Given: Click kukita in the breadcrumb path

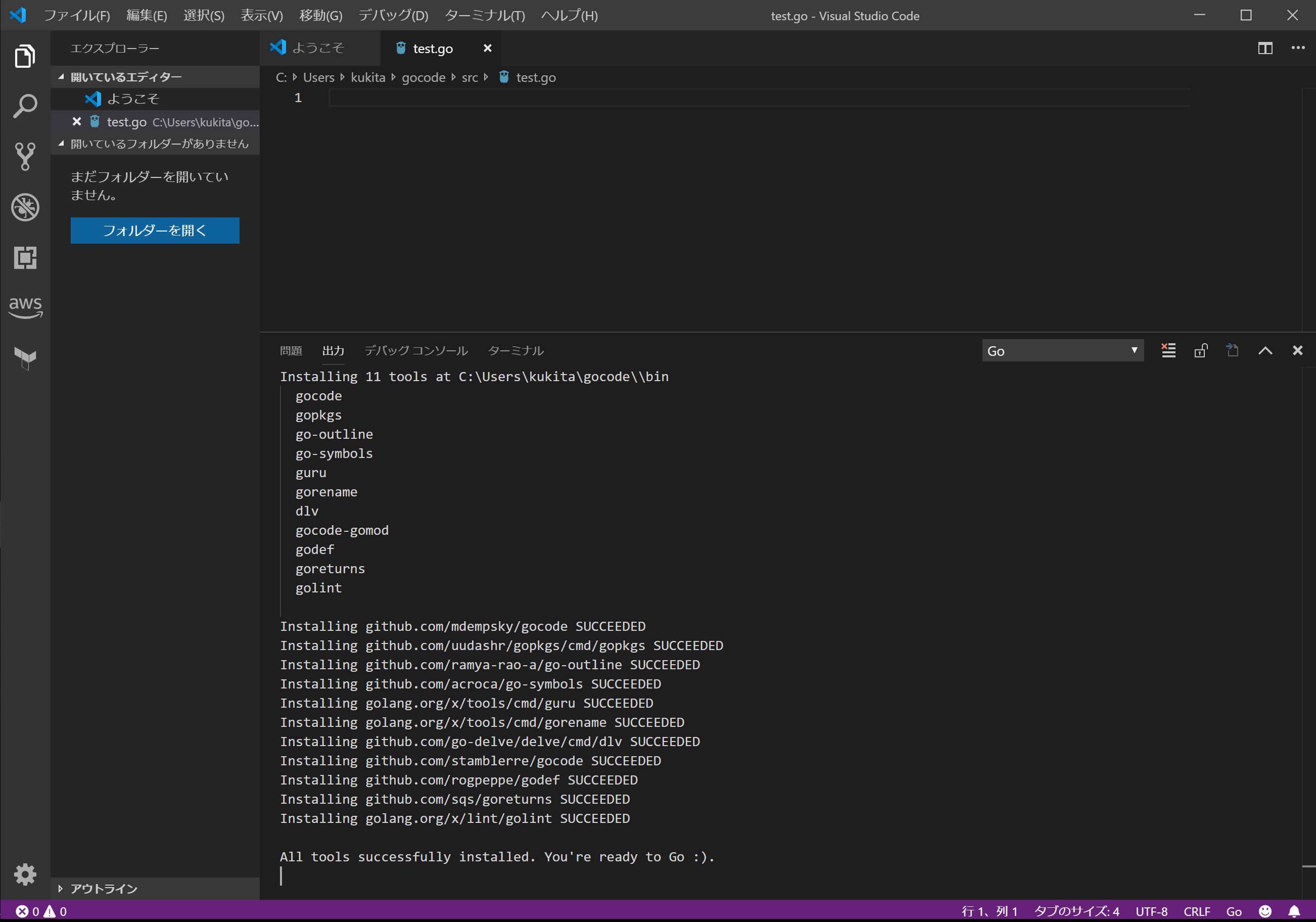Looking at the screenshot, I should [x=368, y=77].
